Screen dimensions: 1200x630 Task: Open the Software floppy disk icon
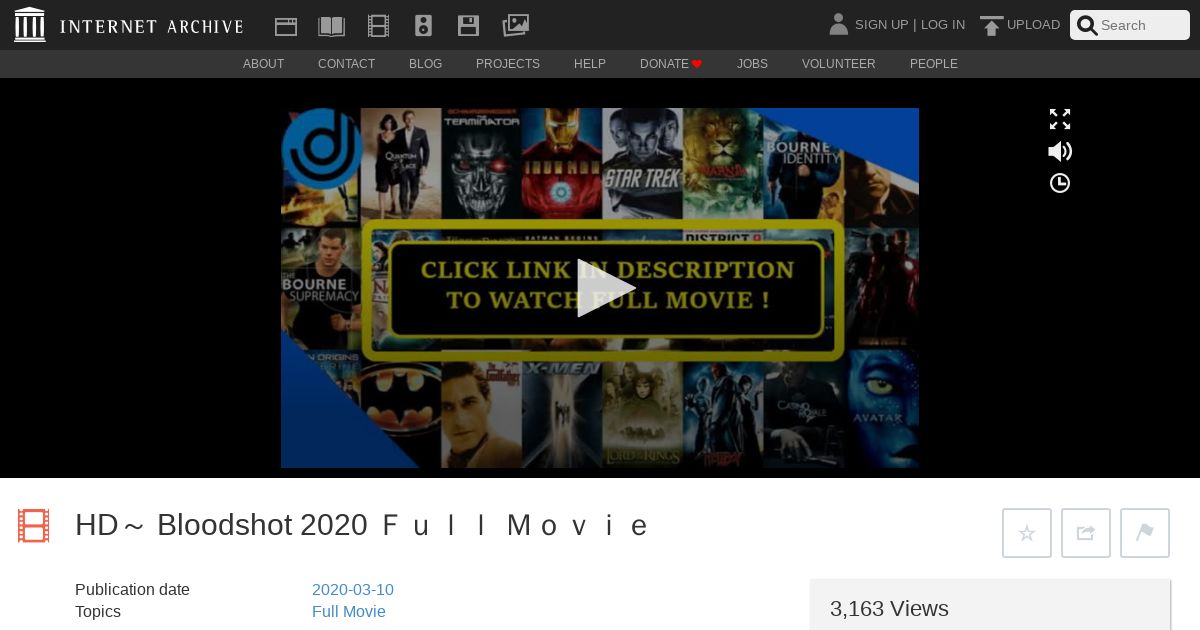click(x=468, y=26)
